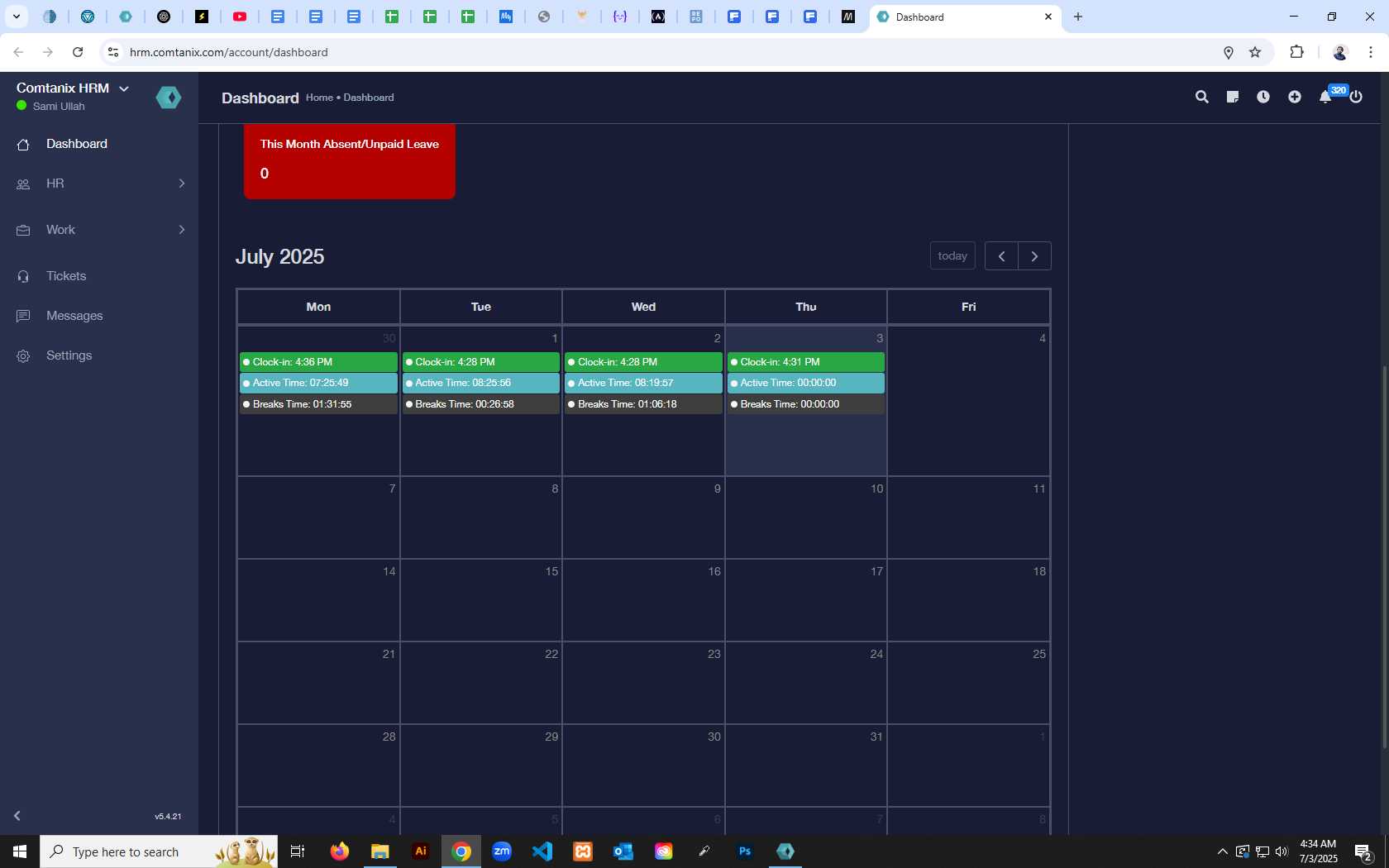The width and height of the screenshot is (1389, 868).
Task: Click Home breadcrumb link
Action: click(319, 98)
